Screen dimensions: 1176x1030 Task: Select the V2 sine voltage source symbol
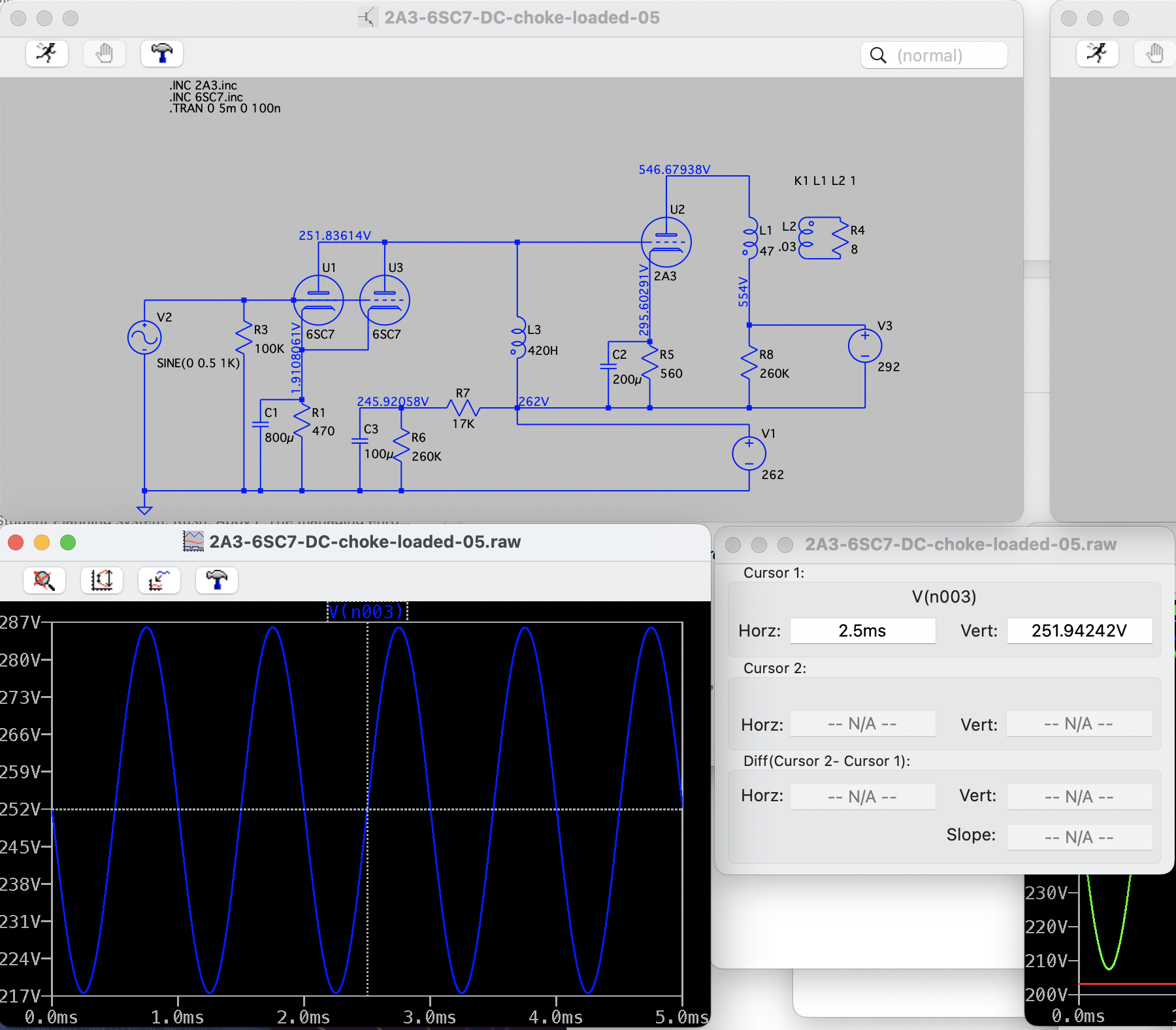pyautogui.click(x=144, y=337)
